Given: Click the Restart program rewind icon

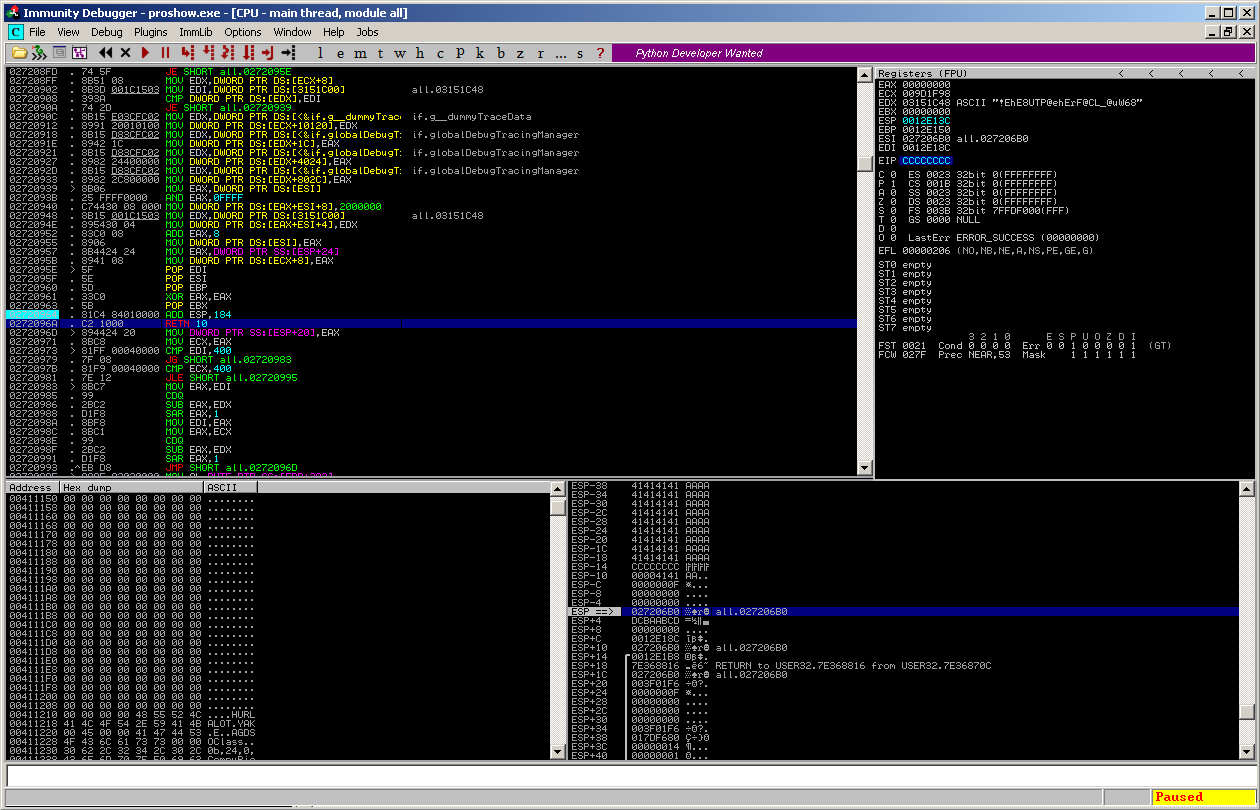Looking at the screenshot, I should 106,52.
